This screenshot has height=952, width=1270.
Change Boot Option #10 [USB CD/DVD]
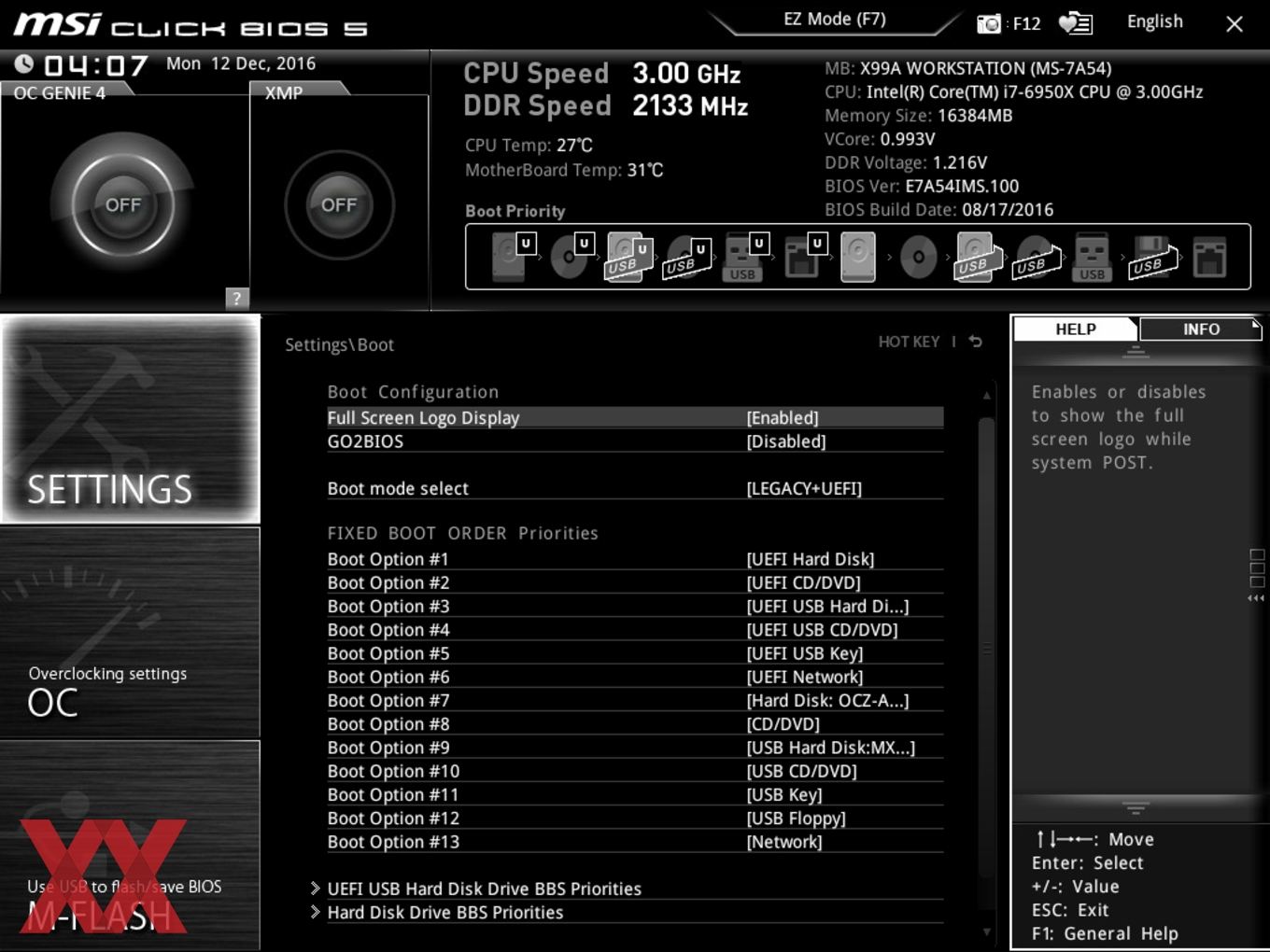(802, 771)
